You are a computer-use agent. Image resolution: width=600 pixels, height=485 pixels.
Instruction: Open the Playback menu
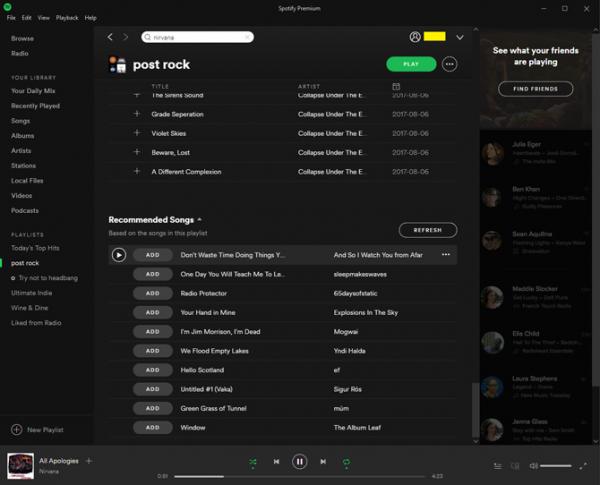pos(67,18)
